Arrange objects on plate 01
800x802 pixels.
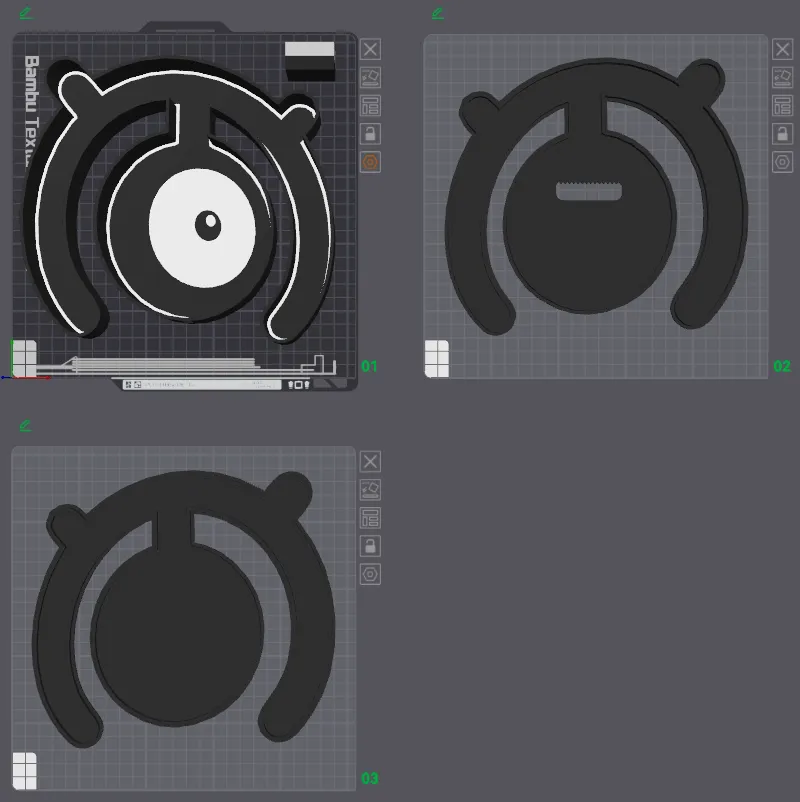coord(370,105)
